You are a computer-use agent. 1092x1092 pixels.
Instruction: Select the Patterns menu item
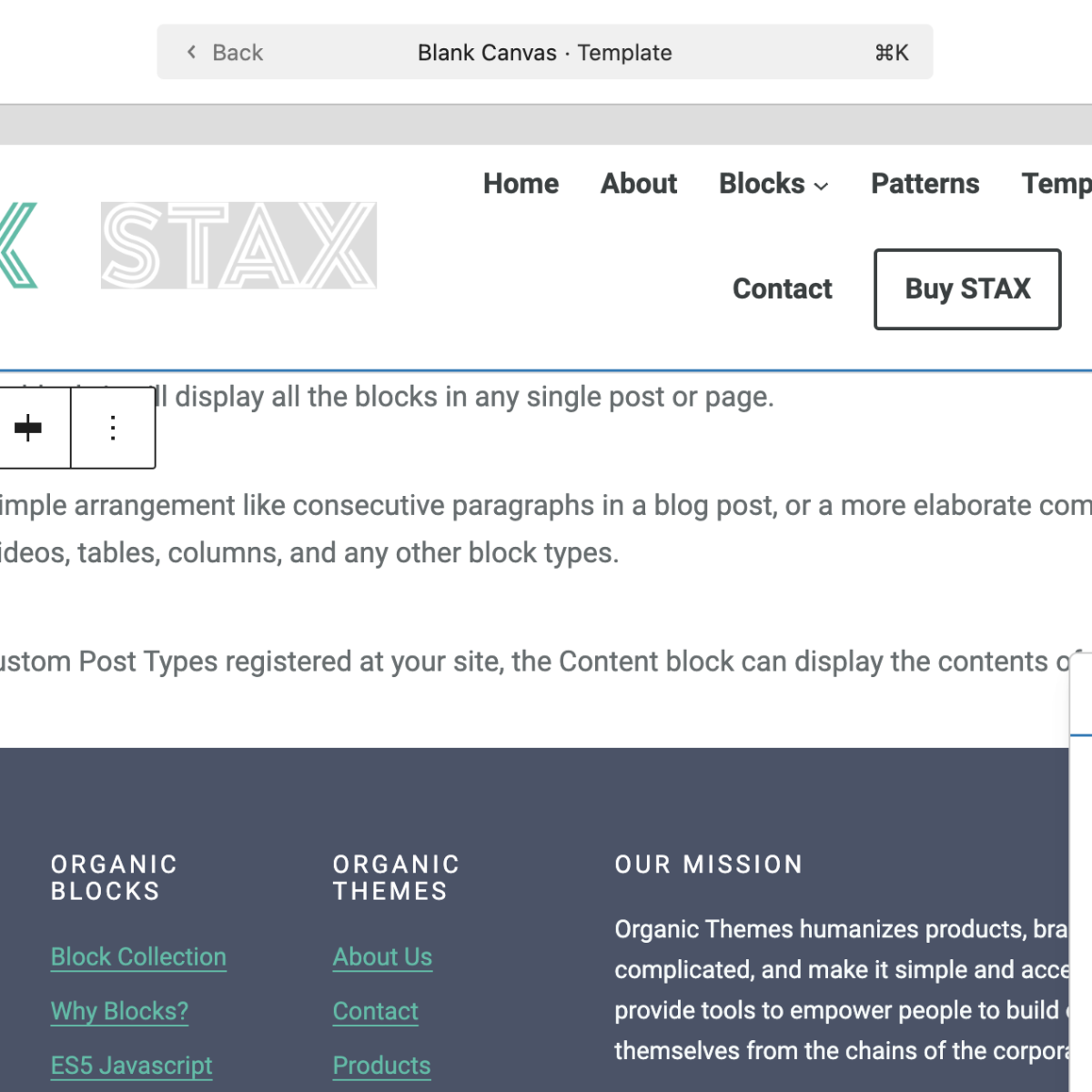pyautogui.click(x=925, y=184)
